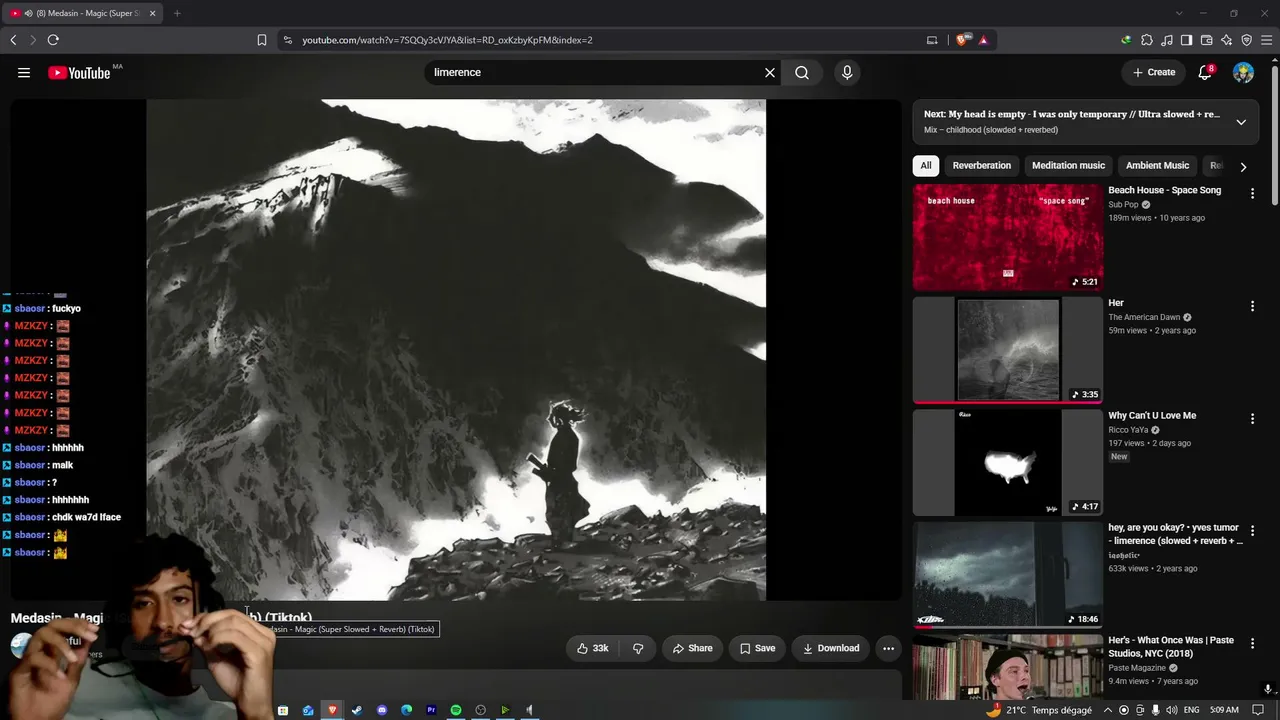Open a new browser tab
The image size is (1280, 720).
tap(177, 13)
